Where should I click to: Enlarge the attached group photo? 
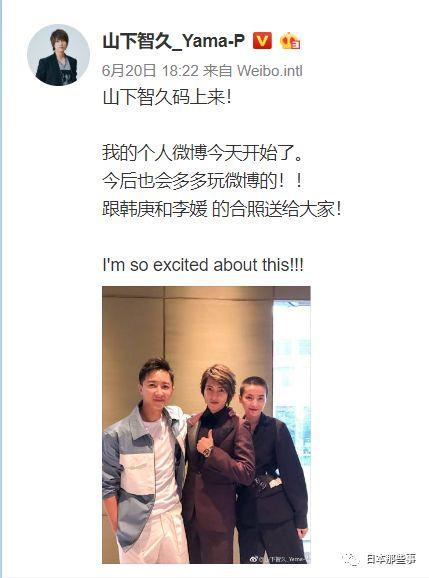(x=206, y=425)
